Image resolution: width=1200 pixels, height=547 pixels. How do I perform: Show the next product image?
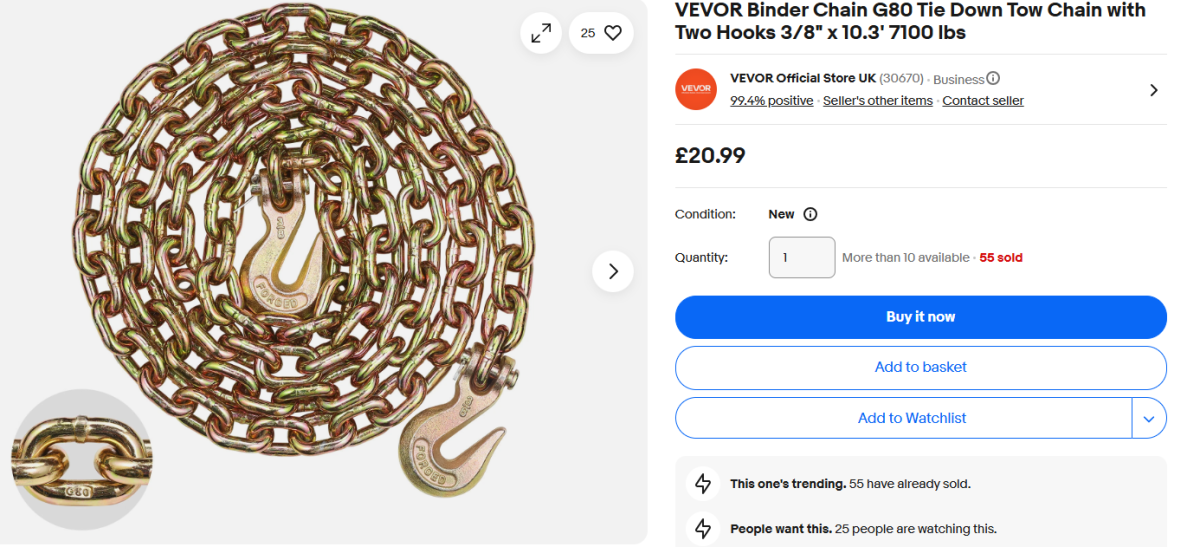[x=613, y=271]
